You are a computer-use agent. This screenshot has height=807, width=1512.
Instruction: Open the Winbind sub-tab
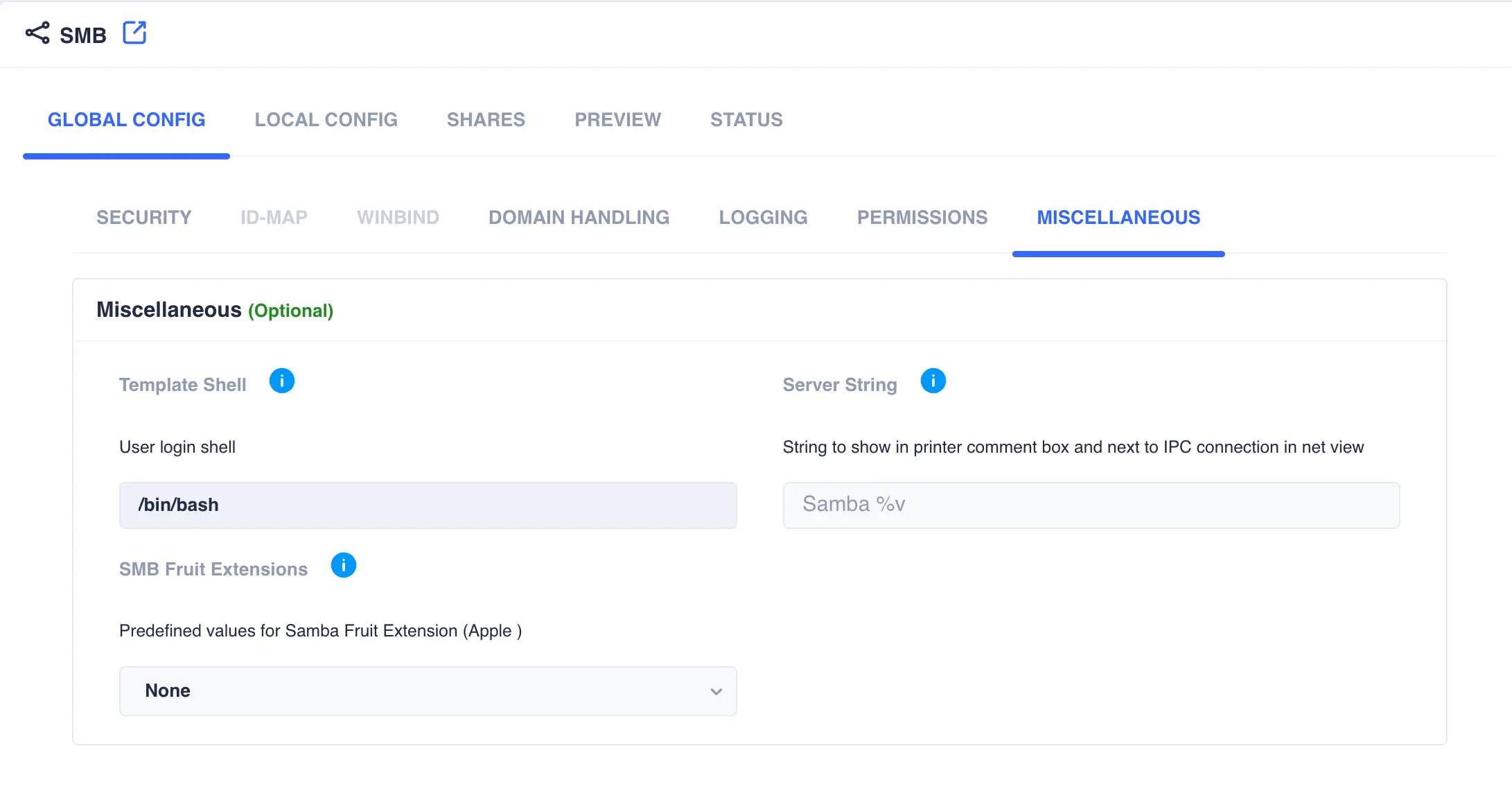tap(398, 217)
